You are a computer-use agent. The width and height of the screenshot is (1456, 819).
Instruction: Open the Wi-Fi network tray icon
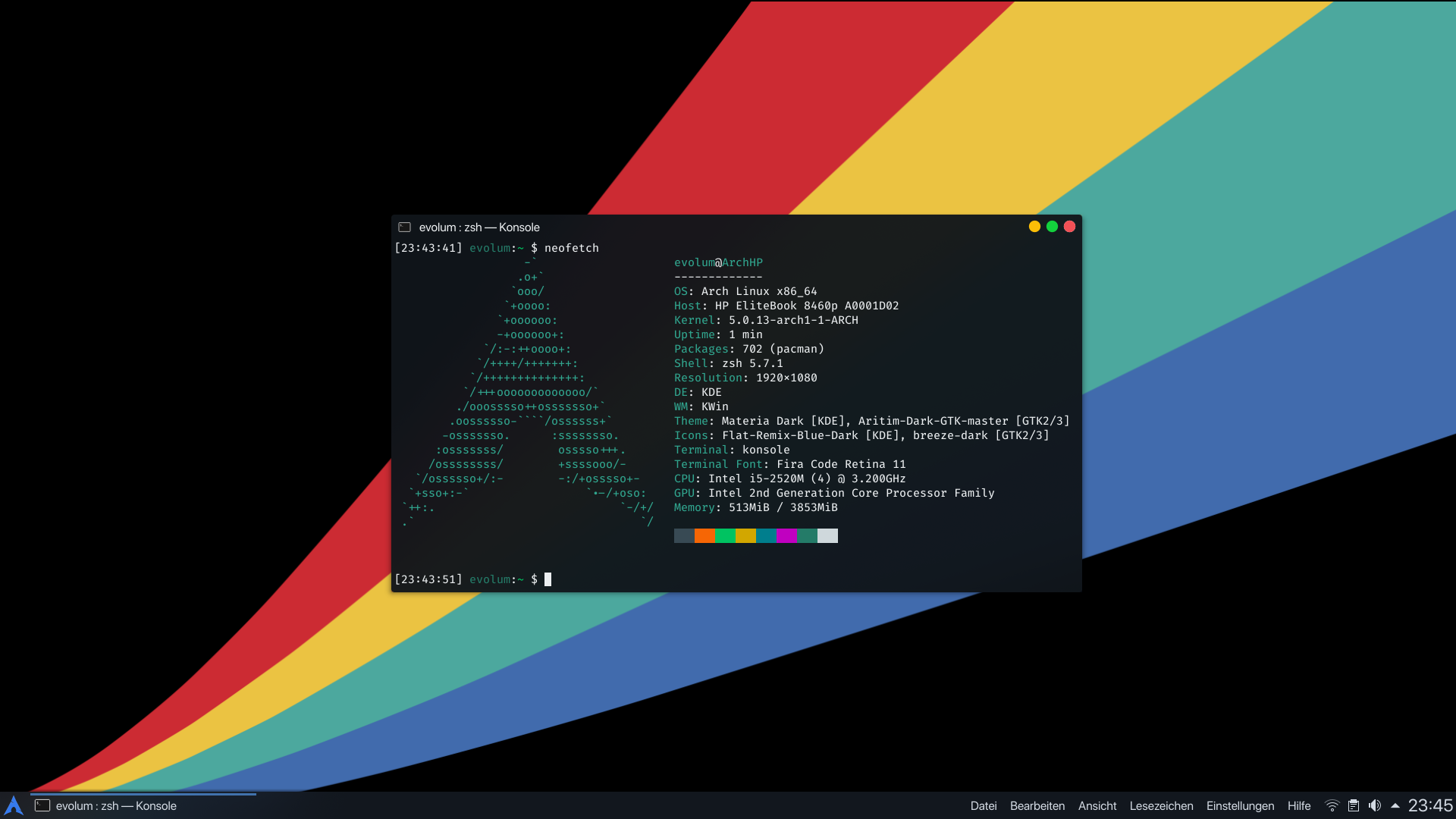[x=1332, y=805]
